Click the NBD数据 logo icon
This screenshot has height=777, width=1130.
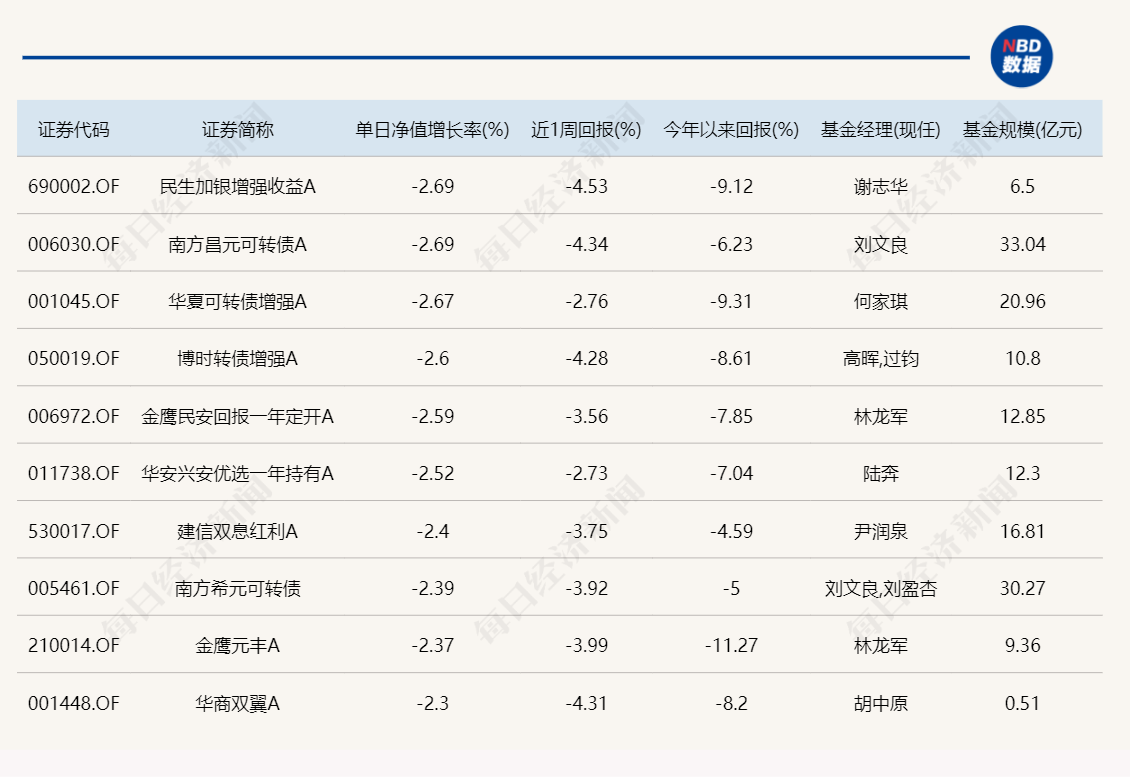pos(1021,57)
